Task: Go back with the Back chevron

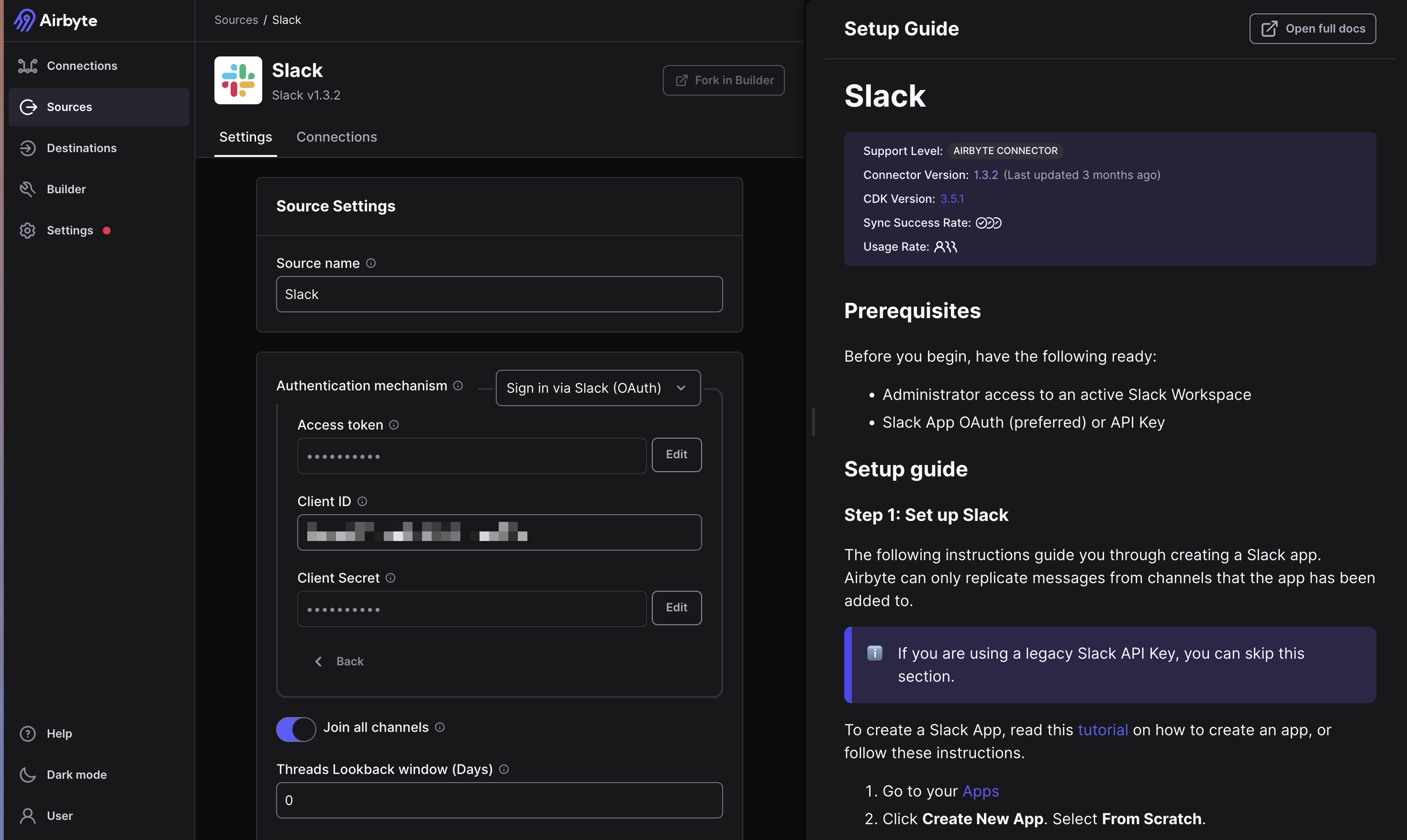Action: (319, 662)
